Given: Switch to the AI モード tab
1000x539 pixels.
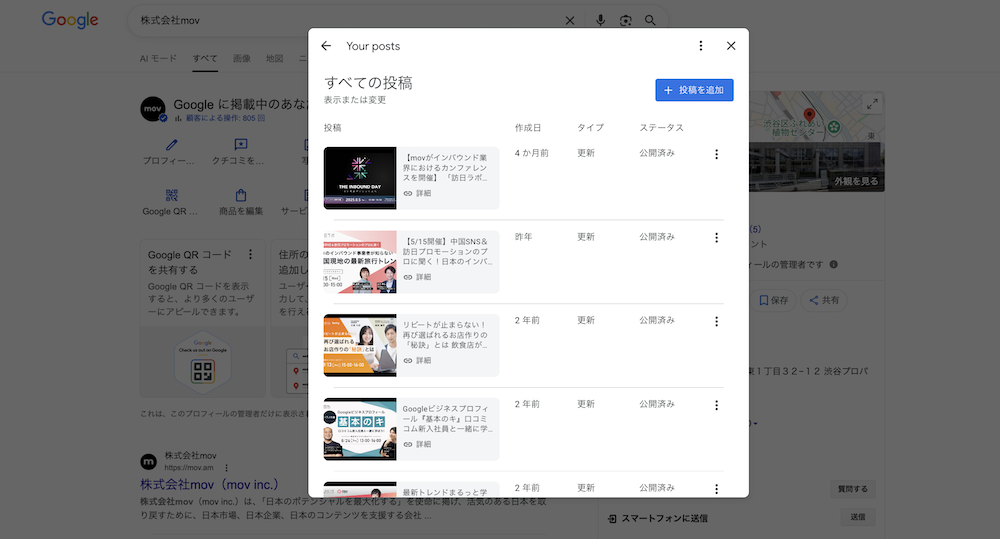Looking at the screenshot, I should (158, 59).
